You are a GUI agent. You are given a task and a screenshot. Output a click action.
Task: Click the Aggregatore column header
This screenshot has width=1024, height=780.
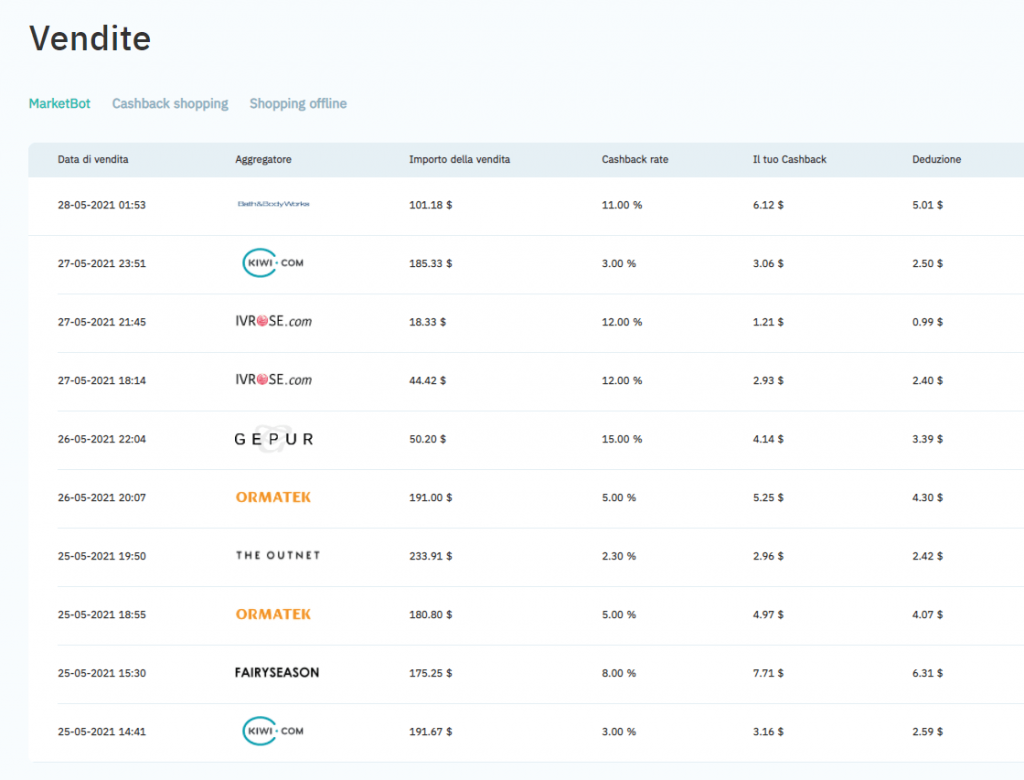pyautogui.click(x=263, y=160)
